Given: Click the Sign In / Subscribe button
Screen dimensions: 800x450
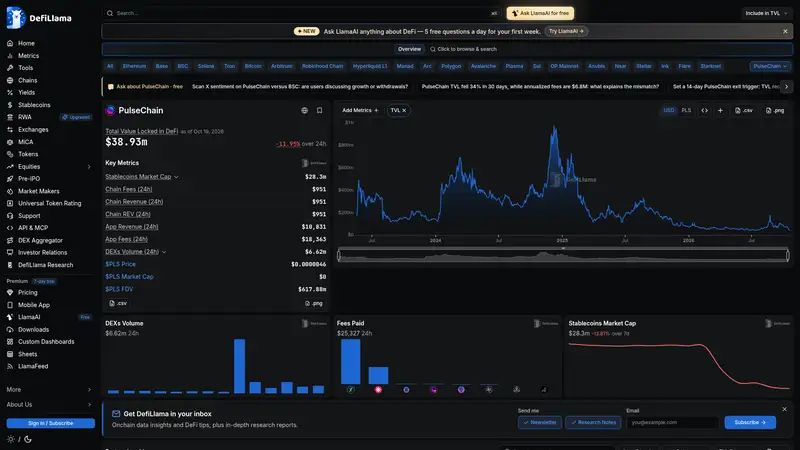Looking at the screenshot, I should [x=51, y=423].
